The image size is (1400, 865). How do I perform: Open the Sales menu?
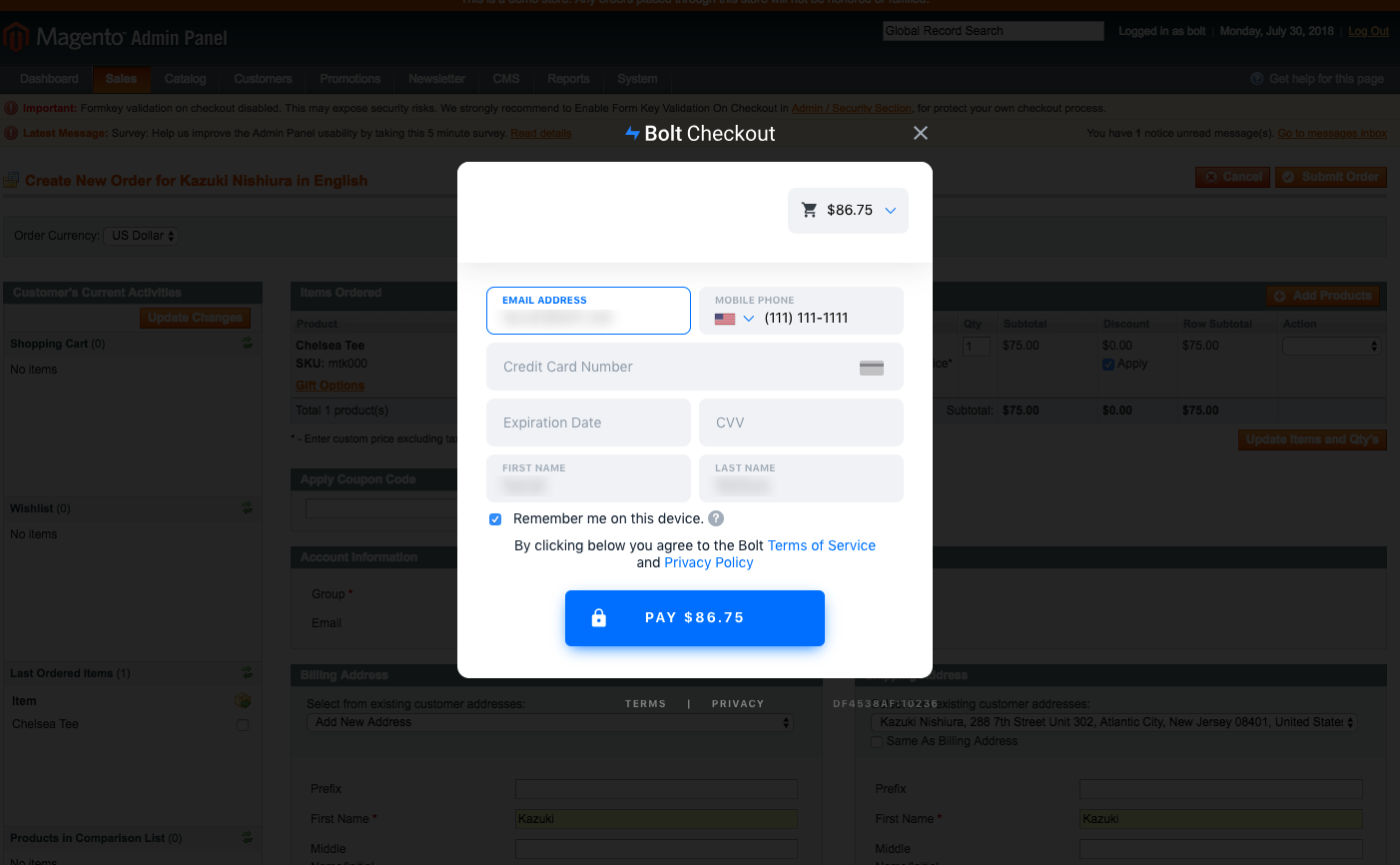(x=121, y=79)
